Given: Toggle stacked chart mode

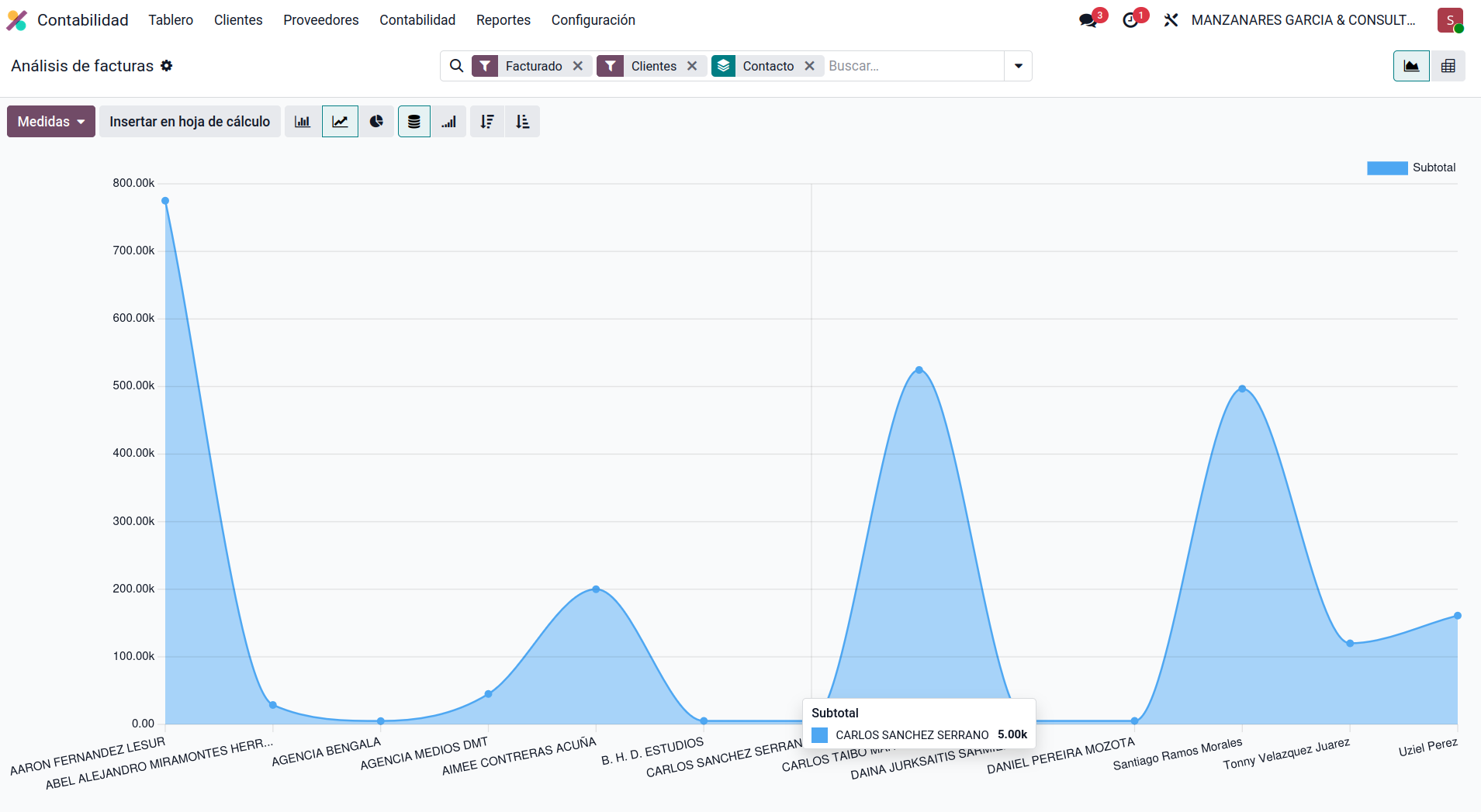Looking at the screenshot, I should pos(414,121).
